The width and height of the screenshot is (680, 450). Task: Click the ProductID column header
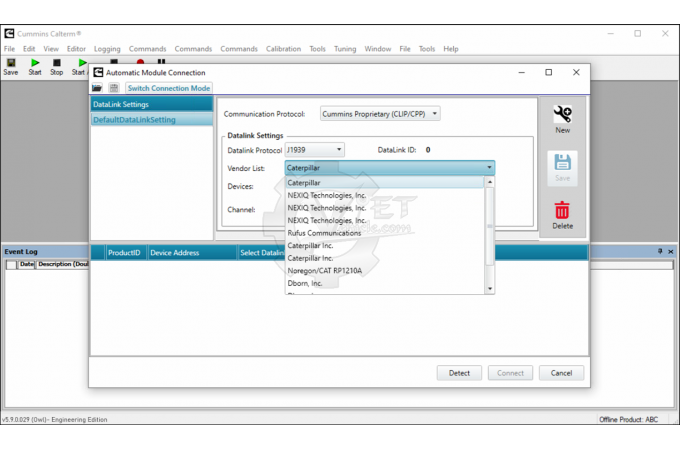(x=125, y=253)
